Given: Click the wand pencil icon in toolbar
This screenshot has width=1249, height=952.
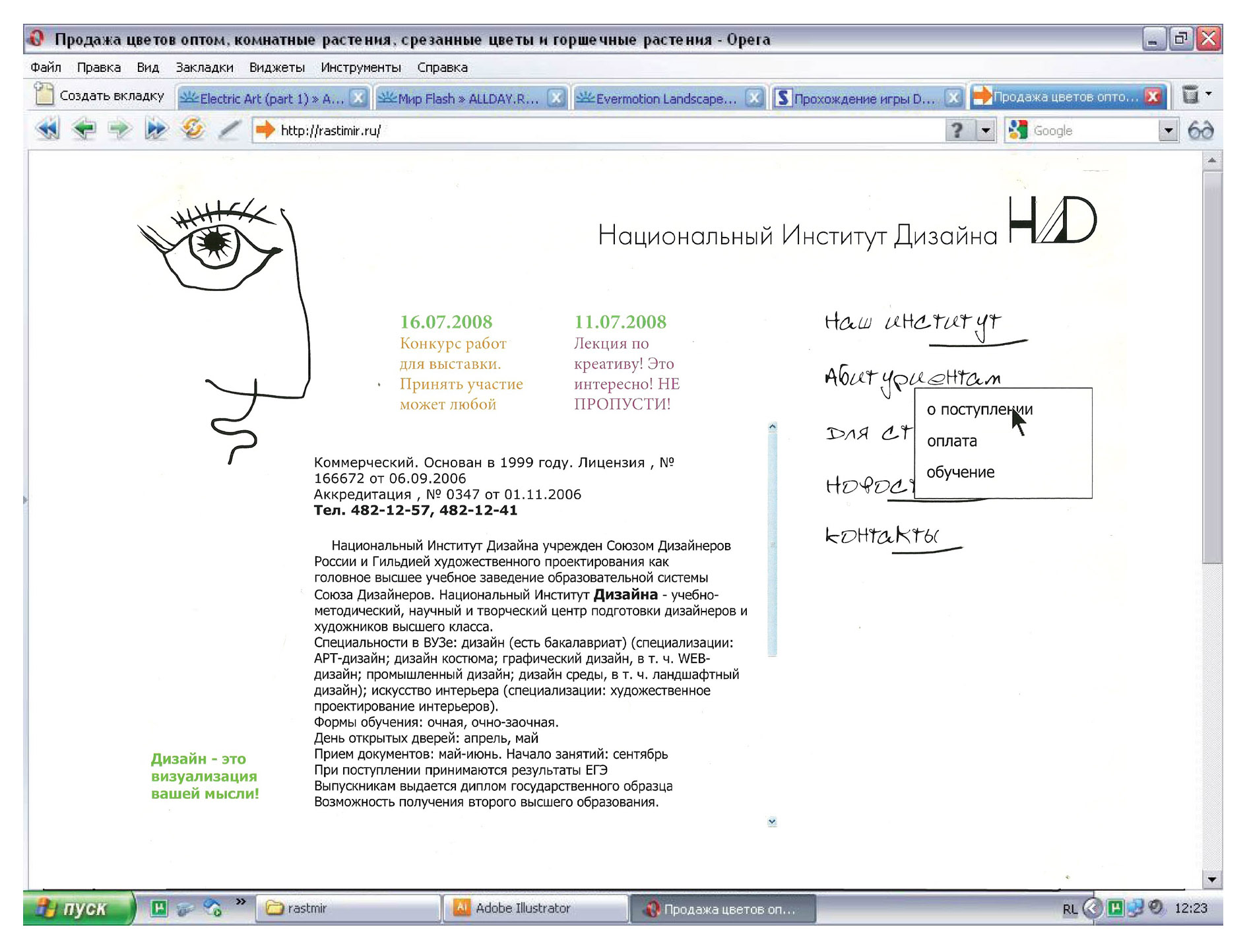Looking at the screenshot, I should pyautogui.click(x=229, y=129).
